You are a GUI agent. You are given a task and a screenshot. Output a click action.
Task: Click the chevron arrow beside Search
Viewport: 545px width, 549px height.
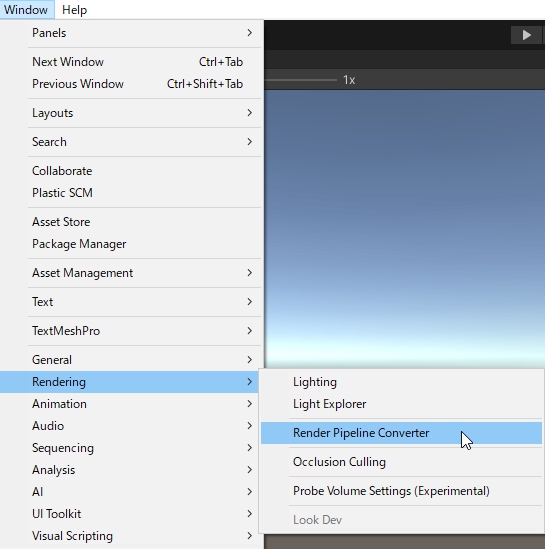(x=250, y=142)
